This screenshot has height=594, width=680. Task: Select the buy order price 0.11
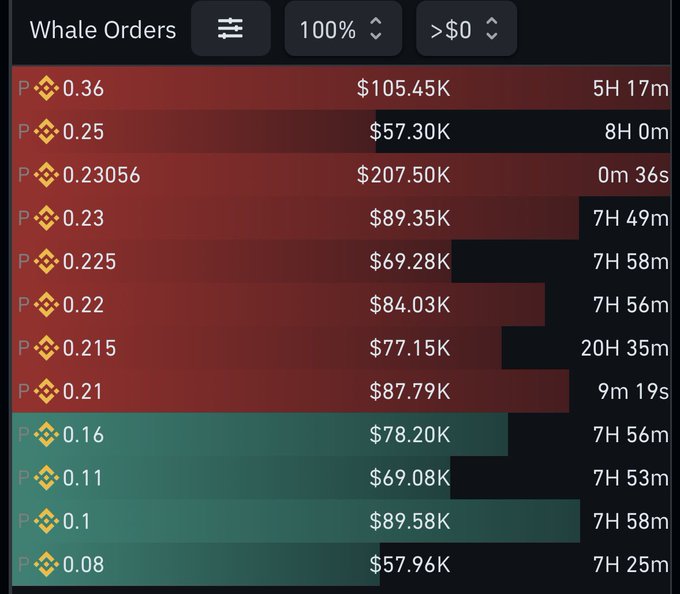click(82, 478)
